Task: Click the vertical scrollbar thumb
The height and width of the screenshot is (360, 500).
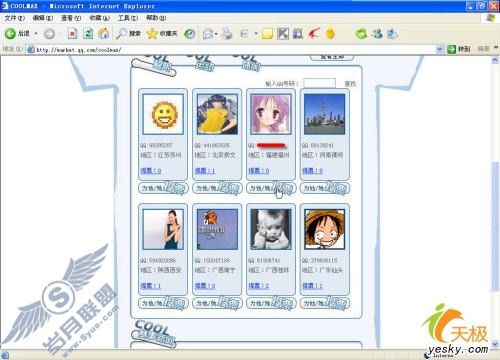Action: [x=495, y=227]
